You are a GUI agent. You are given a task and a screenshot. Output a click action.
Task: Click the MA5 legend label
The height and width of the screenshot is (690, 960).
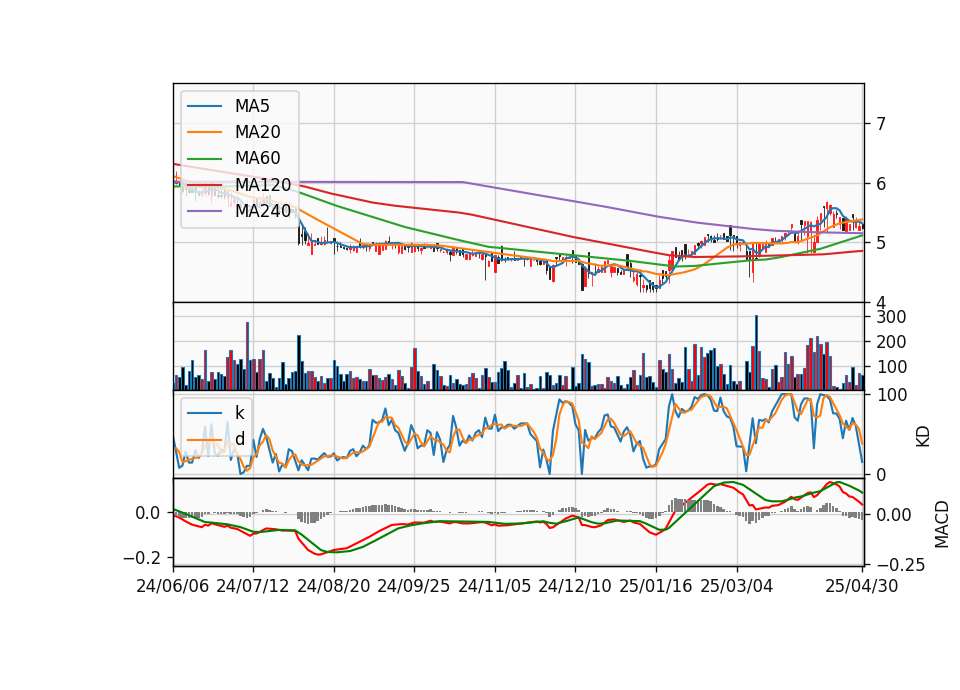[x=252, y=106]
